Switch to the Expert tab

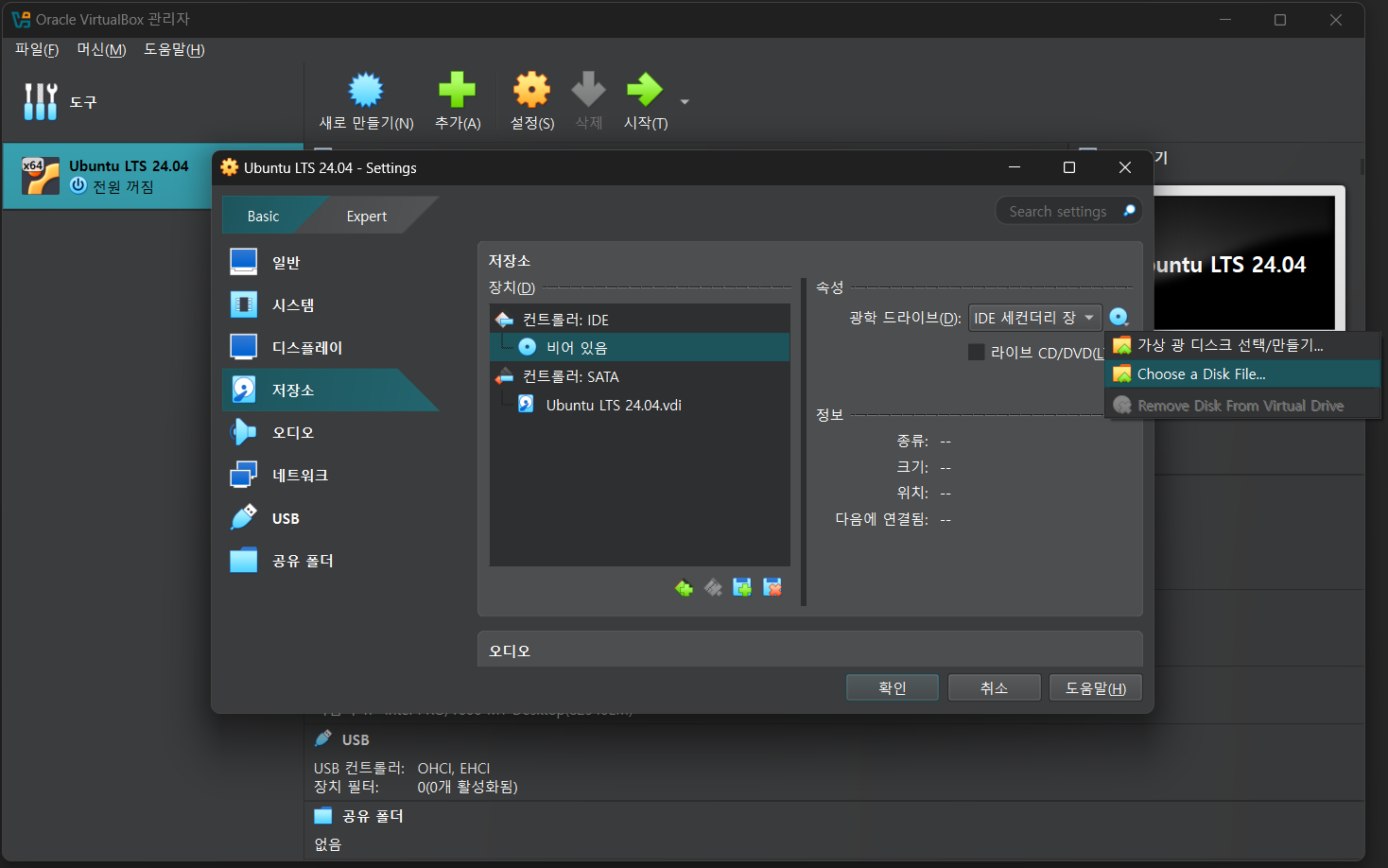(x=367, y=216)
